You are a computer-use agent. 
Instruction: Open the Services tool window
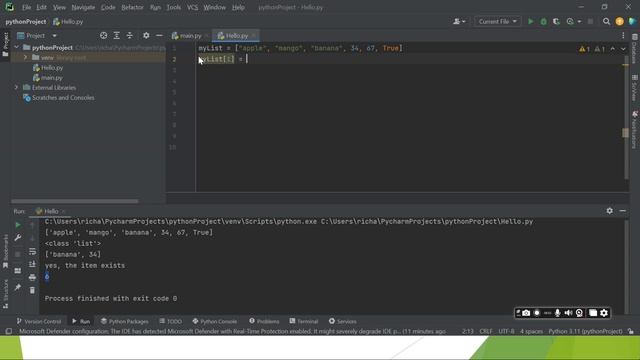pyautogui.click(x=343, y=321)
